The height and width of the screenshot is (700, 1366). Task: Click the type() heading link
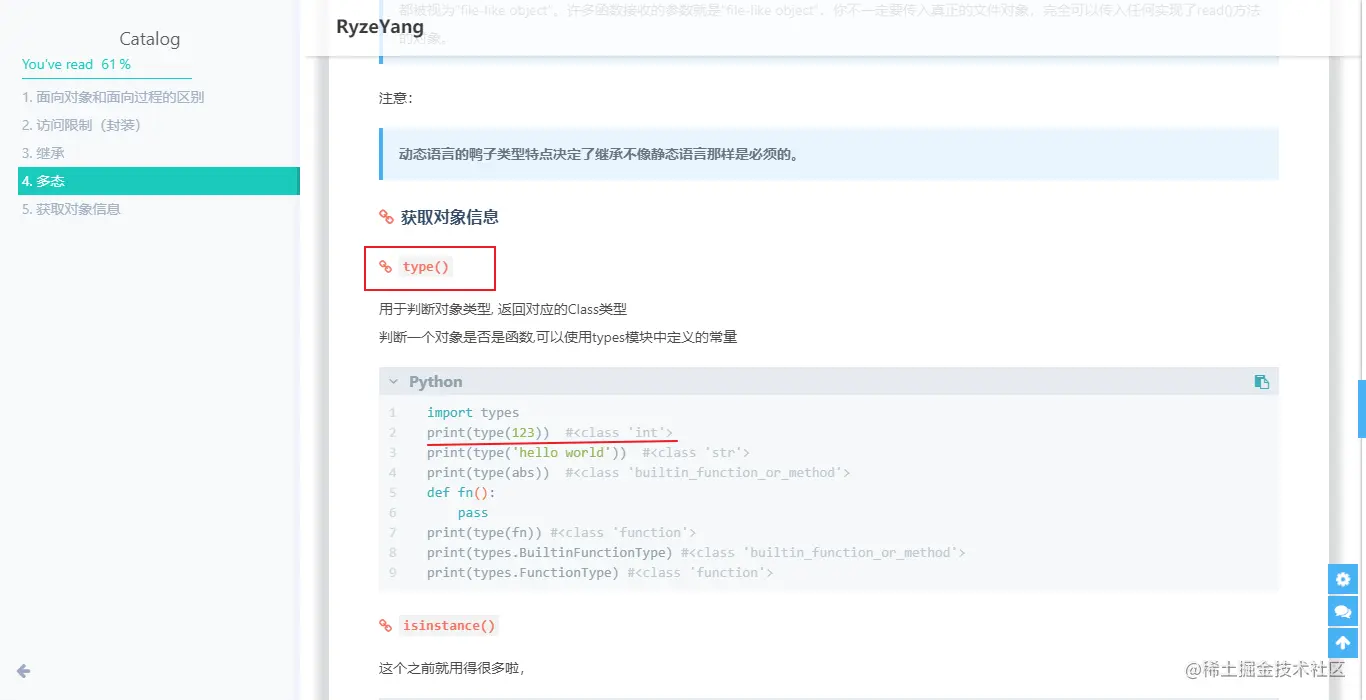pyautogui.click(x=426, y=267)
